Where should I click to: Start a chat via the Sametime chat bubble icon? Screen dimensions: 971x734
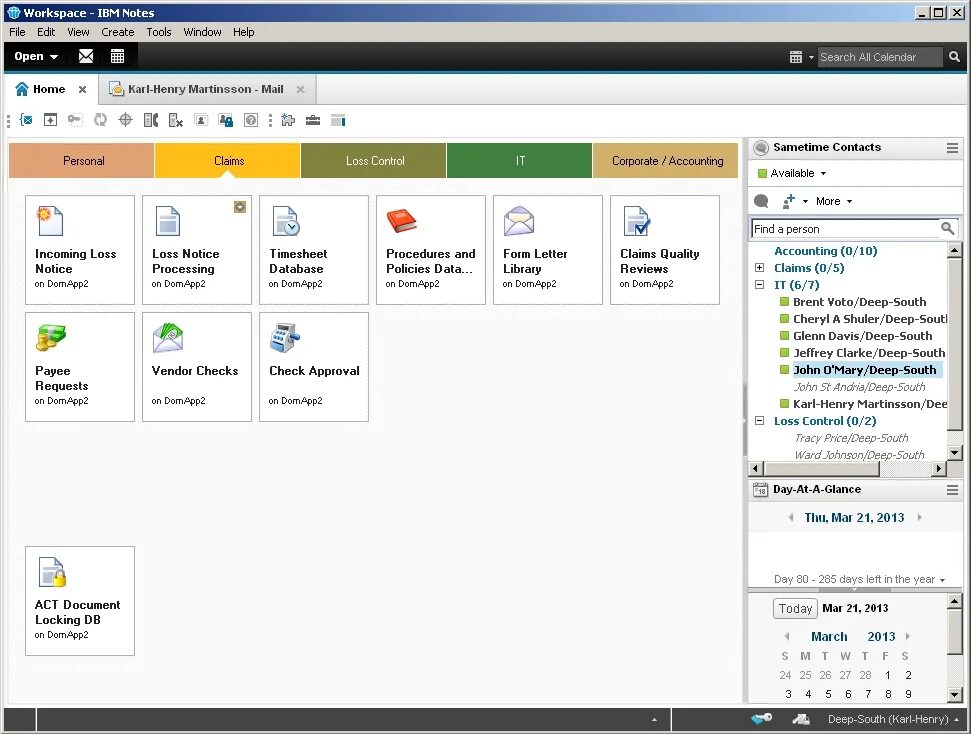[x=761, y=201]
